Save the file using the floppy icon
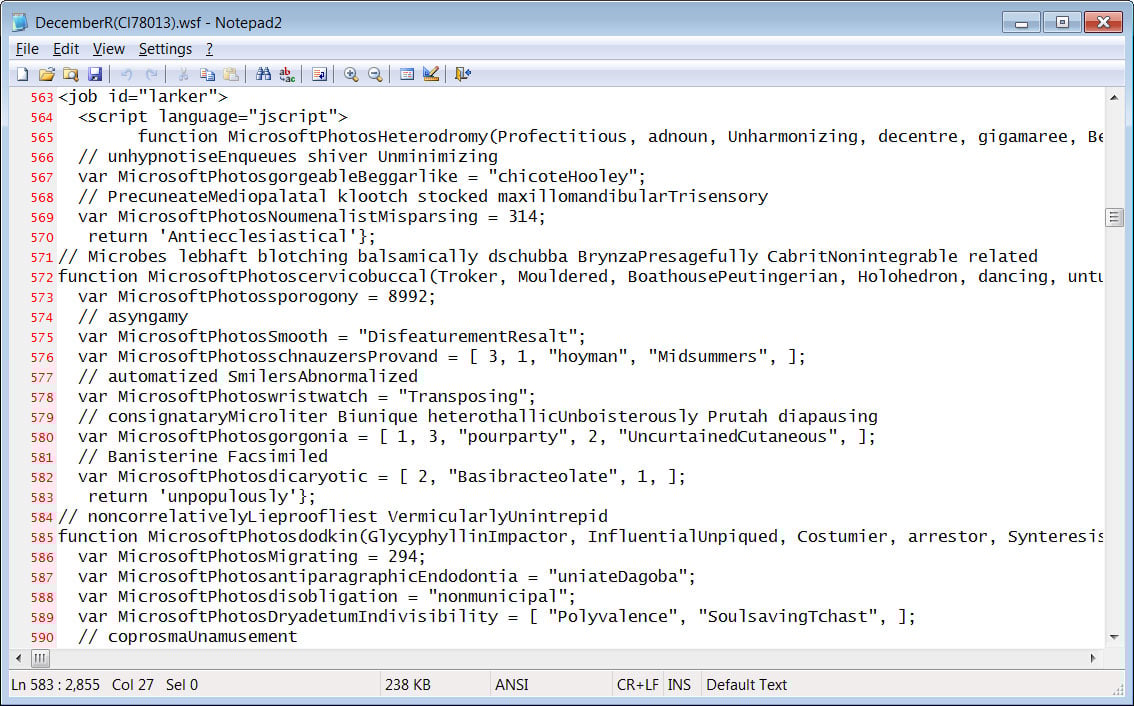Image resolution: width=1134 pixels, height=706 pixels. coord(95,75)
